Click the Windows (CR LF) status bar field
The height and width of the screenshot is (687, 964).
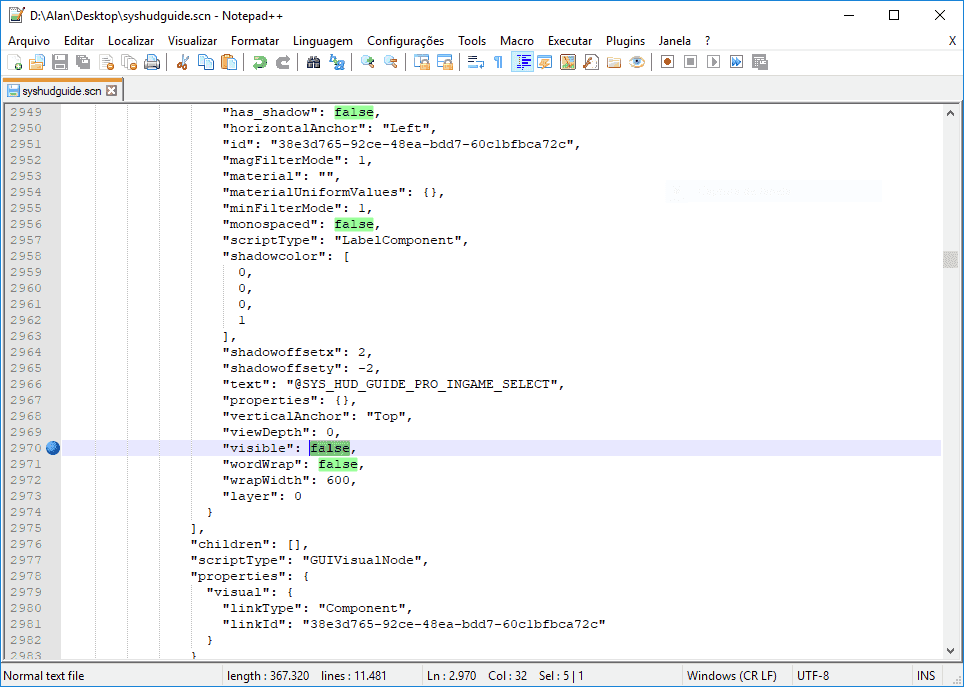(732, 675)
